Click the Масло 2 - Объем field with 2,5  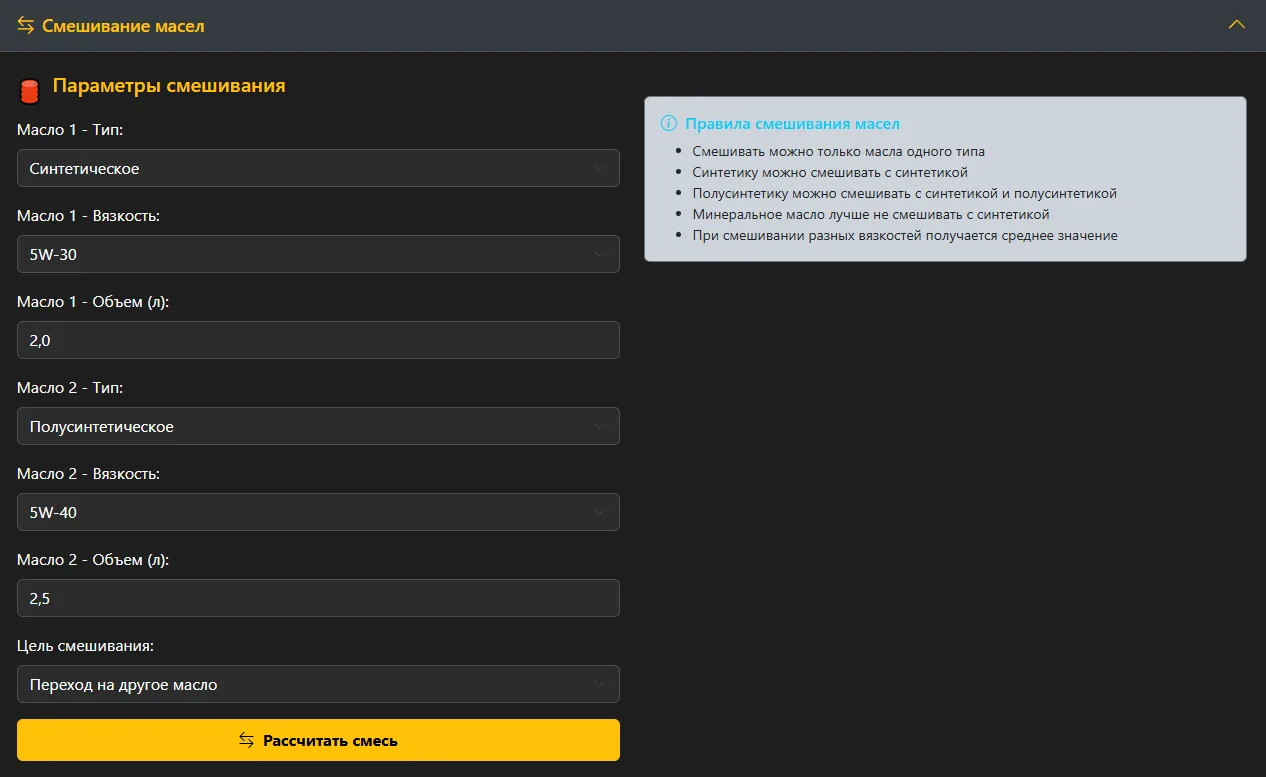(318, 598)
